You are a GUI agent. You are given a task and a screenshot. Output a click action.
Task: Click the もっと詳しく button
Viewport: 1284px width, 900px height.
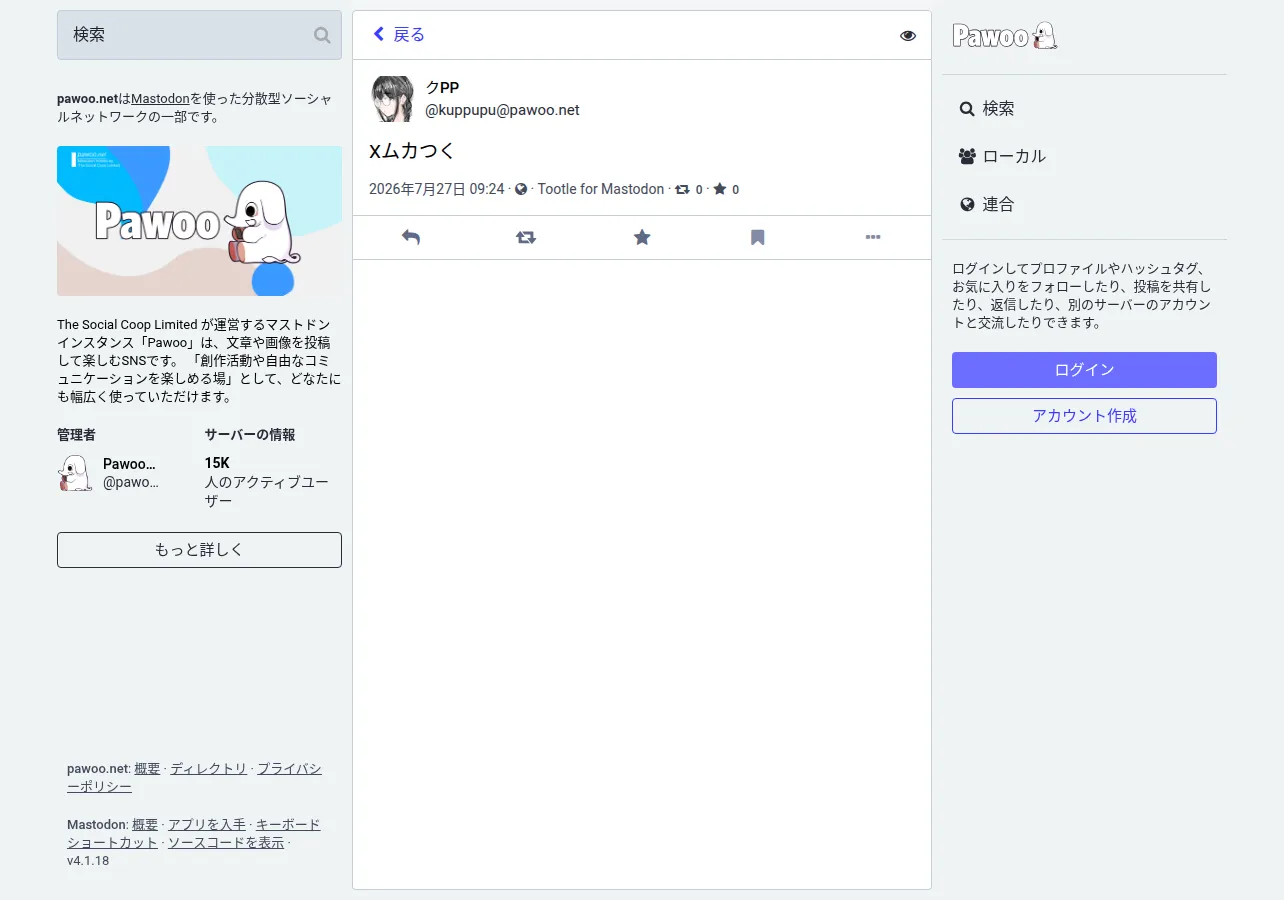point(199,550)
